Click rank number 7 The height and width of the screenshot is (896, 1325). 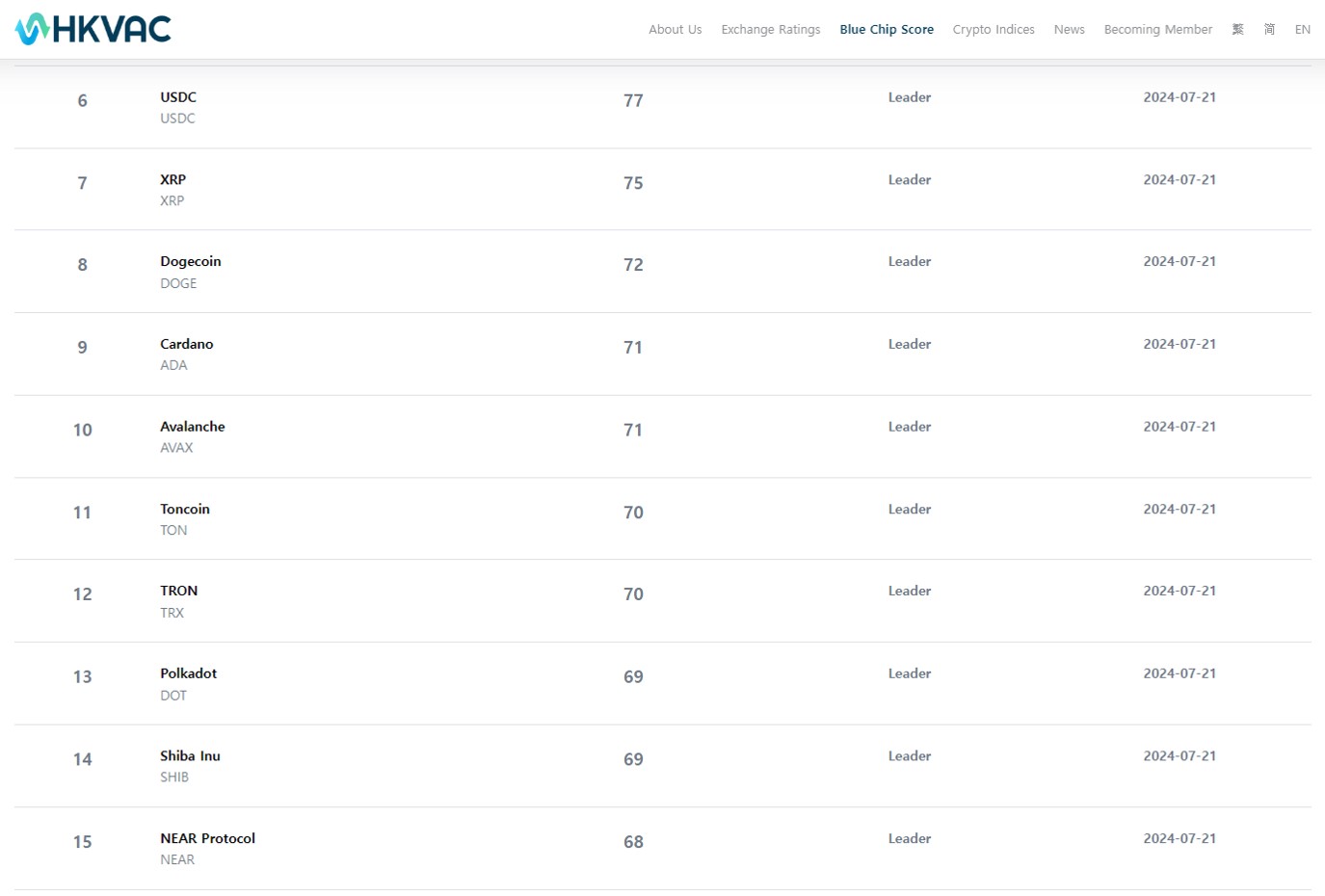pyautogui.click(x=83, y=183)
